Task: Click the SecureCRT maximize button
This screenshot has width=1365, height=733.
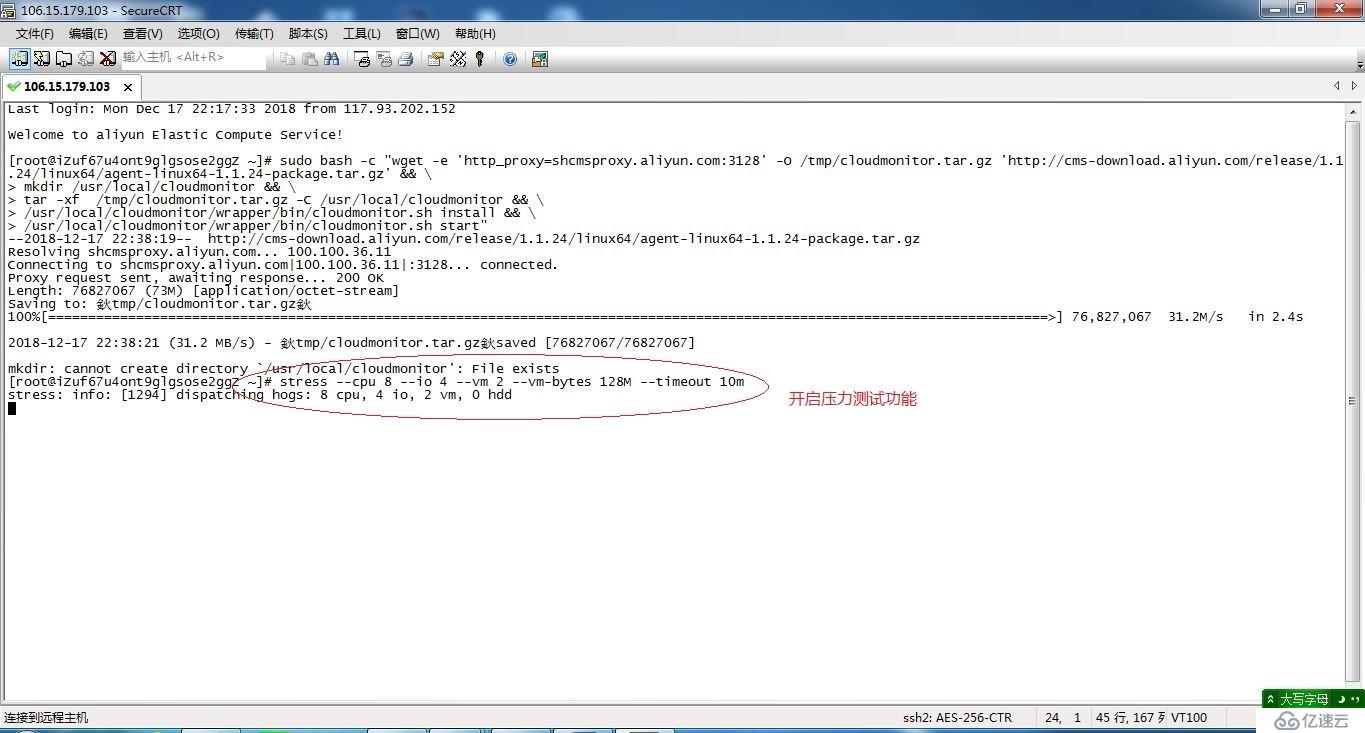Action: (1302, 9)
